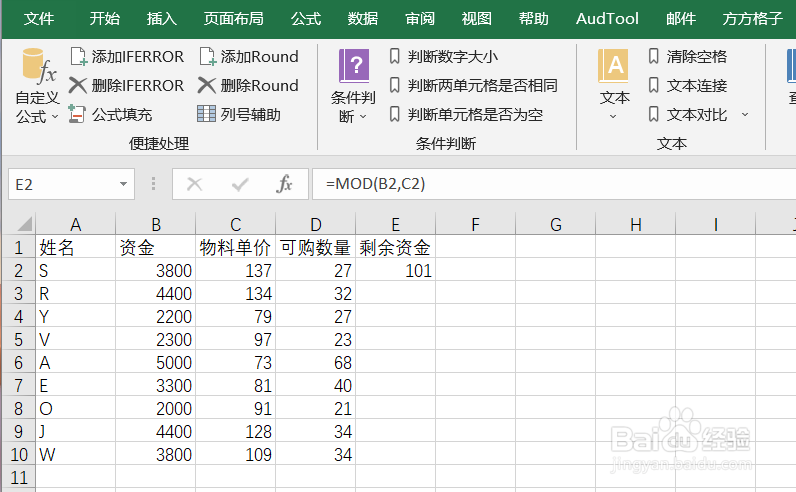Click the insert function fx button
This screenshot has height=492, width=796.
284,184
